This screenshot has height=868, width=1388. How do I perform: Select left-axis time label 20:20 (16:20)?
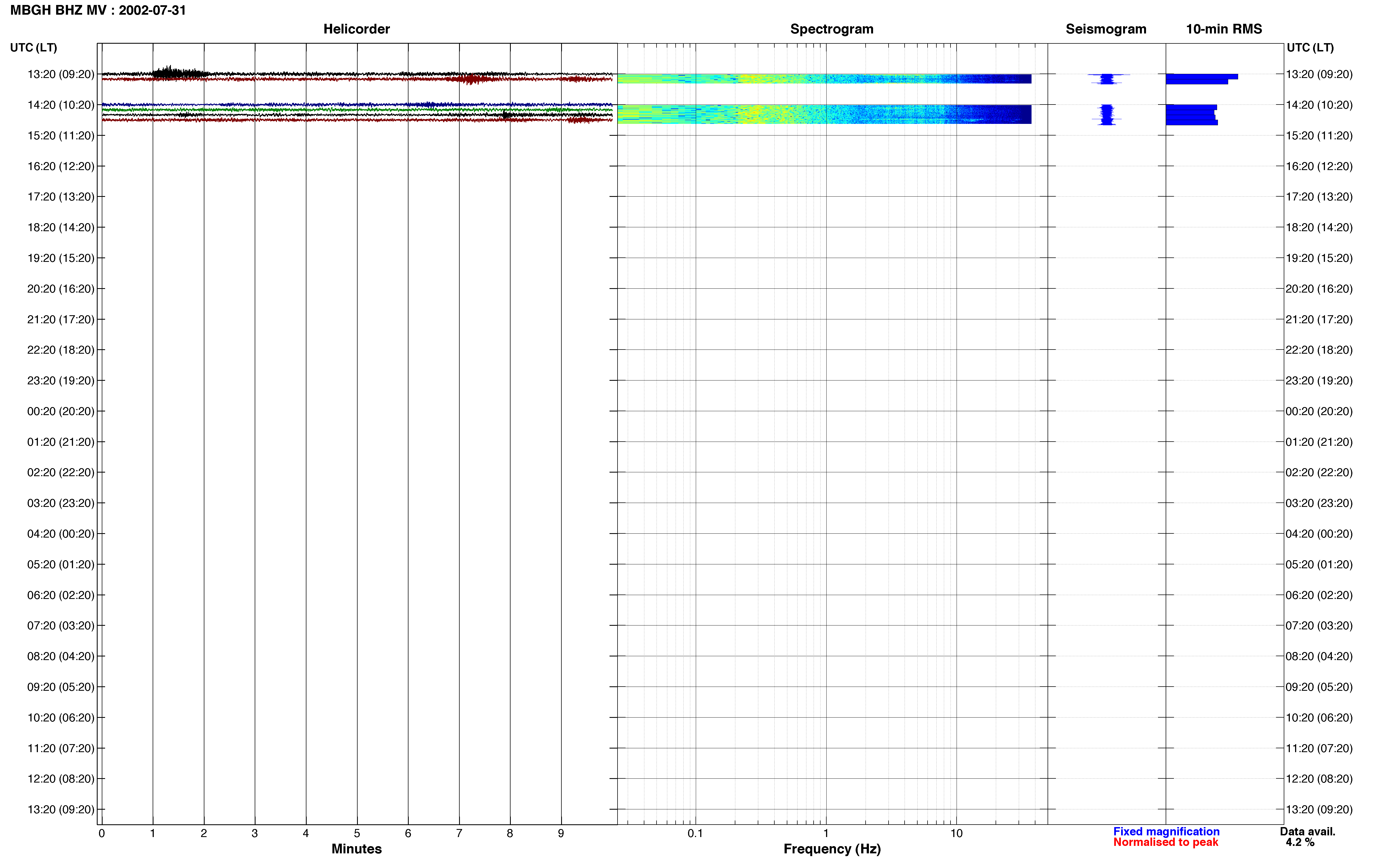coord(61,289)
